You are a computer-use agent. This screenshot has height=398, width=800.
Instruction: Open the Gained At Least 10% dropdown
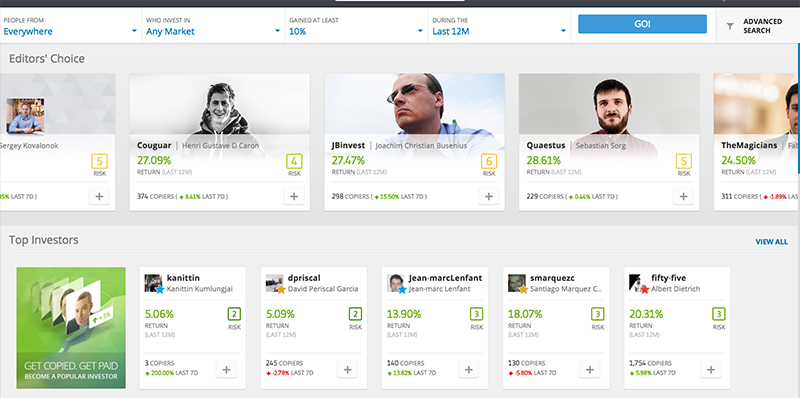[x=356, y=26]
